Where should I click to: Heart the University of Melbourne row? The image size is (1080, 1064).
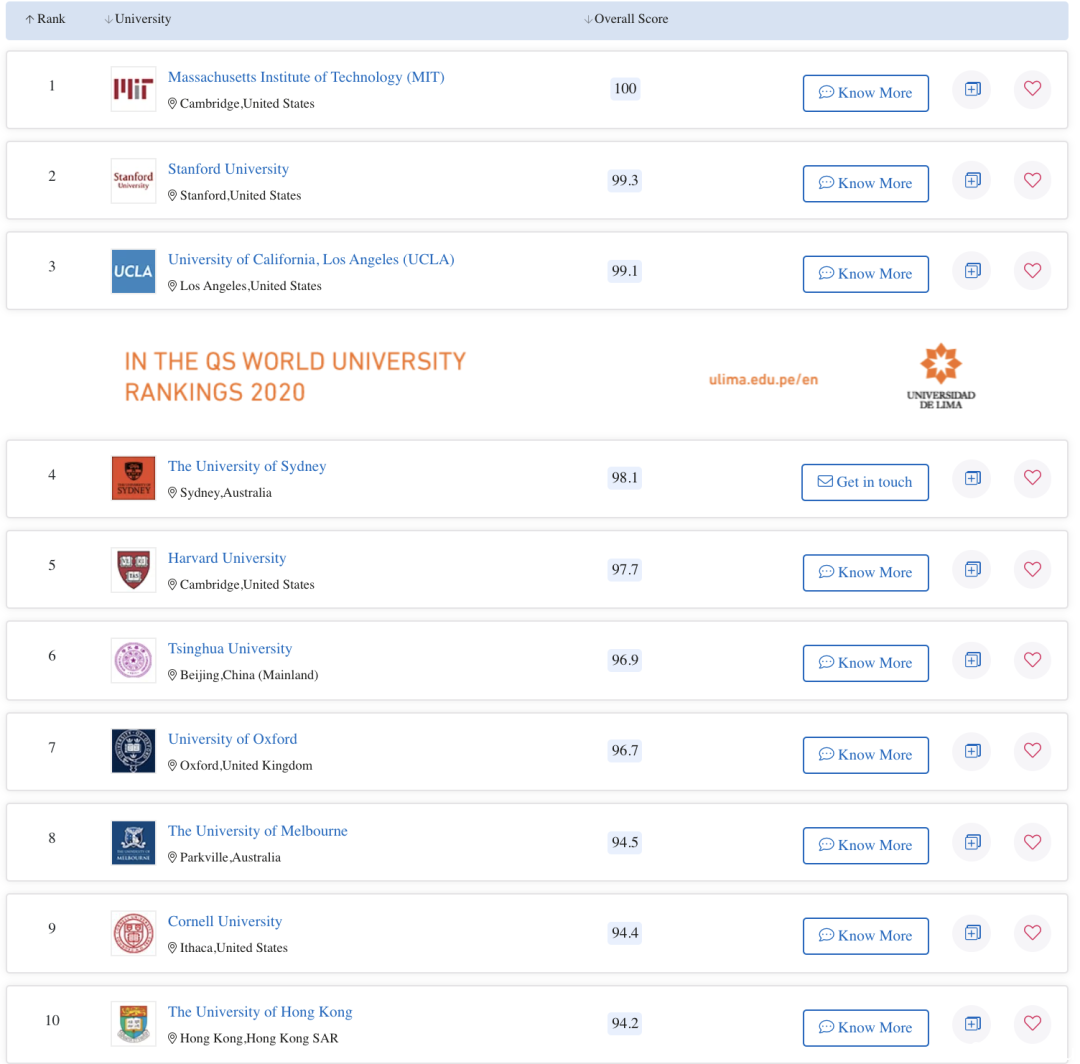[x=1032, y=842]
